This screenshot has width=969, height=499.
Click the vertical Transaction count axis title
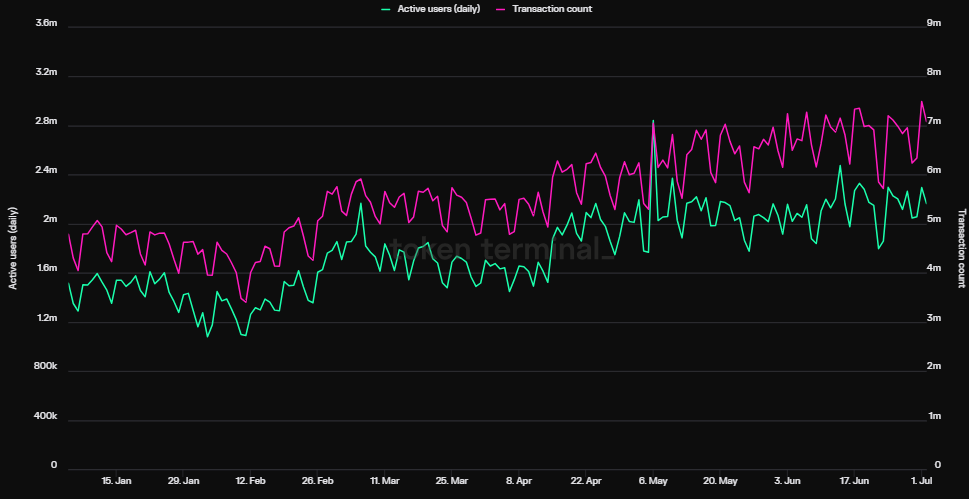click(x=961, y=249)
